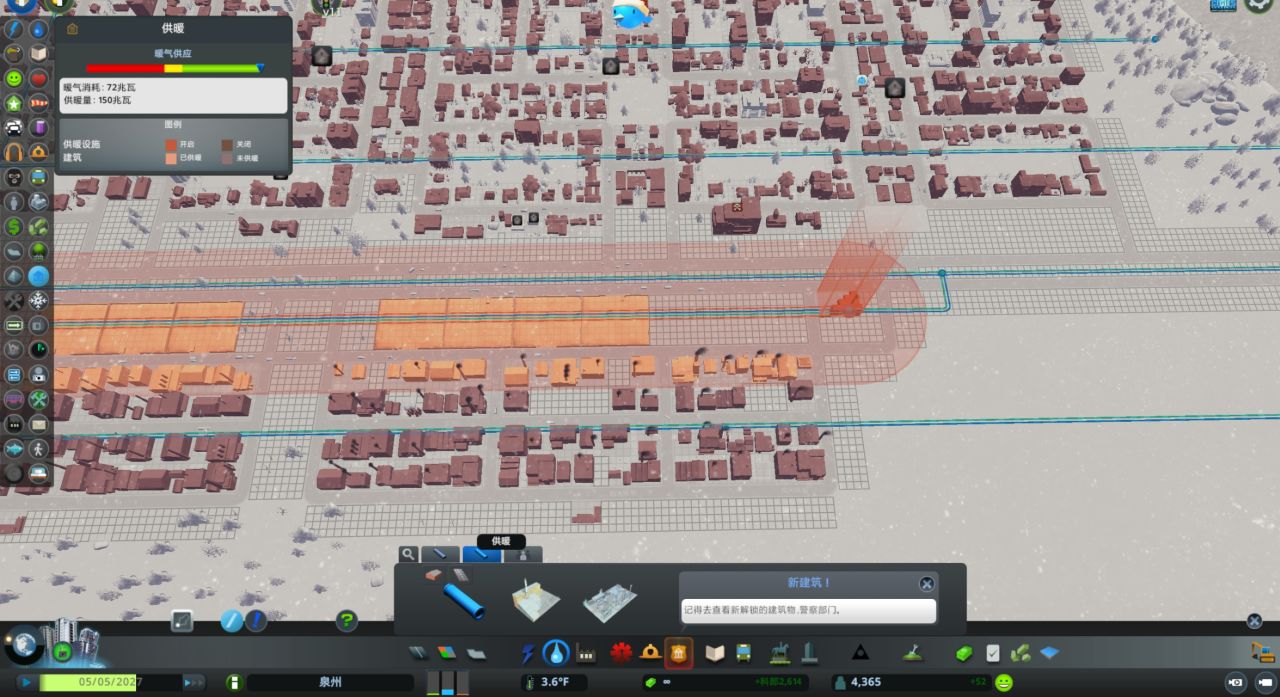Open Public transport bus menu

(744, 653)
